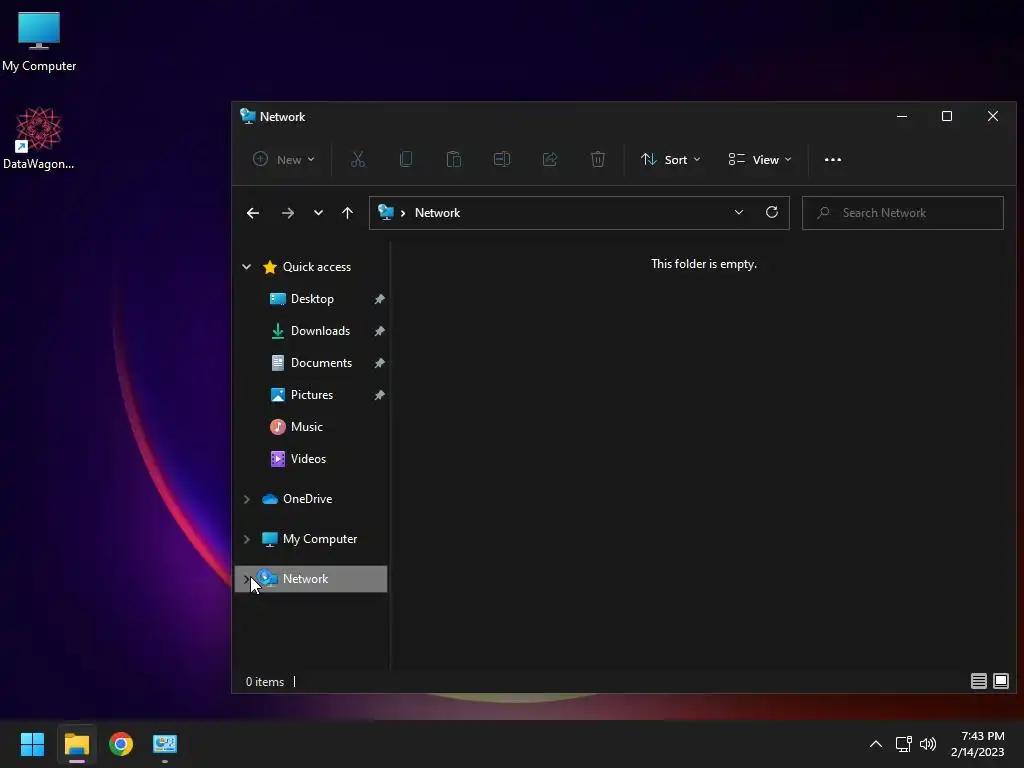Click the network icon in address bar
This screenshot has width=1024, height=768.
click(x=386, y=212)
